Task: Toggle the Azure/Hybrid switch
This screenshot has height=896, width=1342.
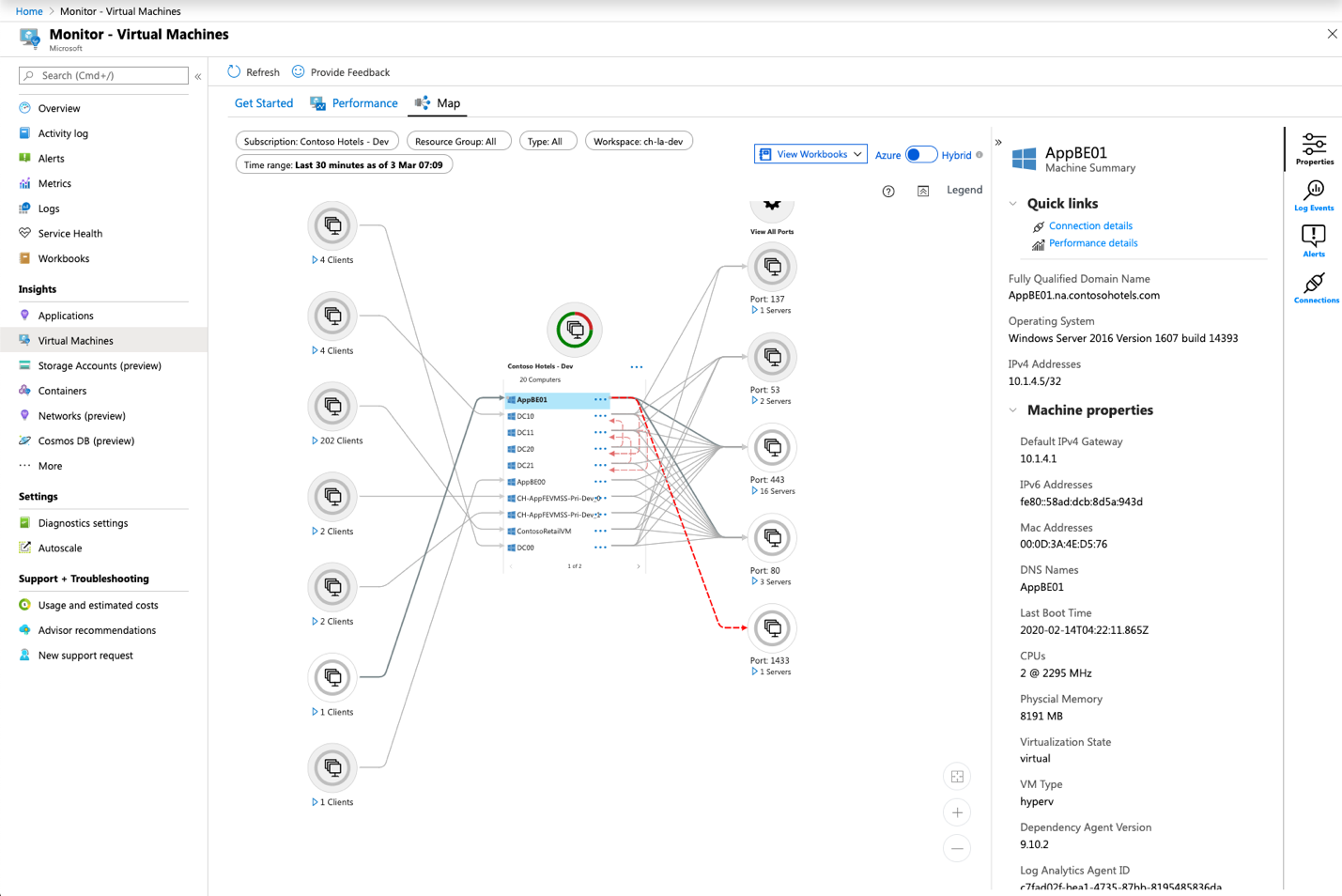Action: (x=920, y=155)
